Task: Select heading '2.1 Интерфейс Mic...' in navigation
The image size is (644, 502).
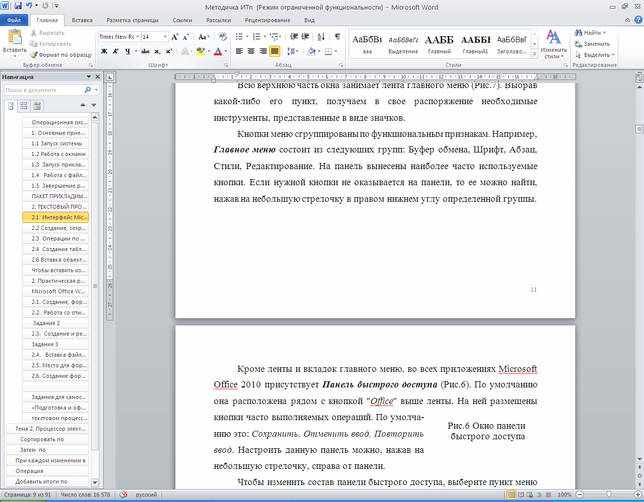Action: (x=55, y=217)
